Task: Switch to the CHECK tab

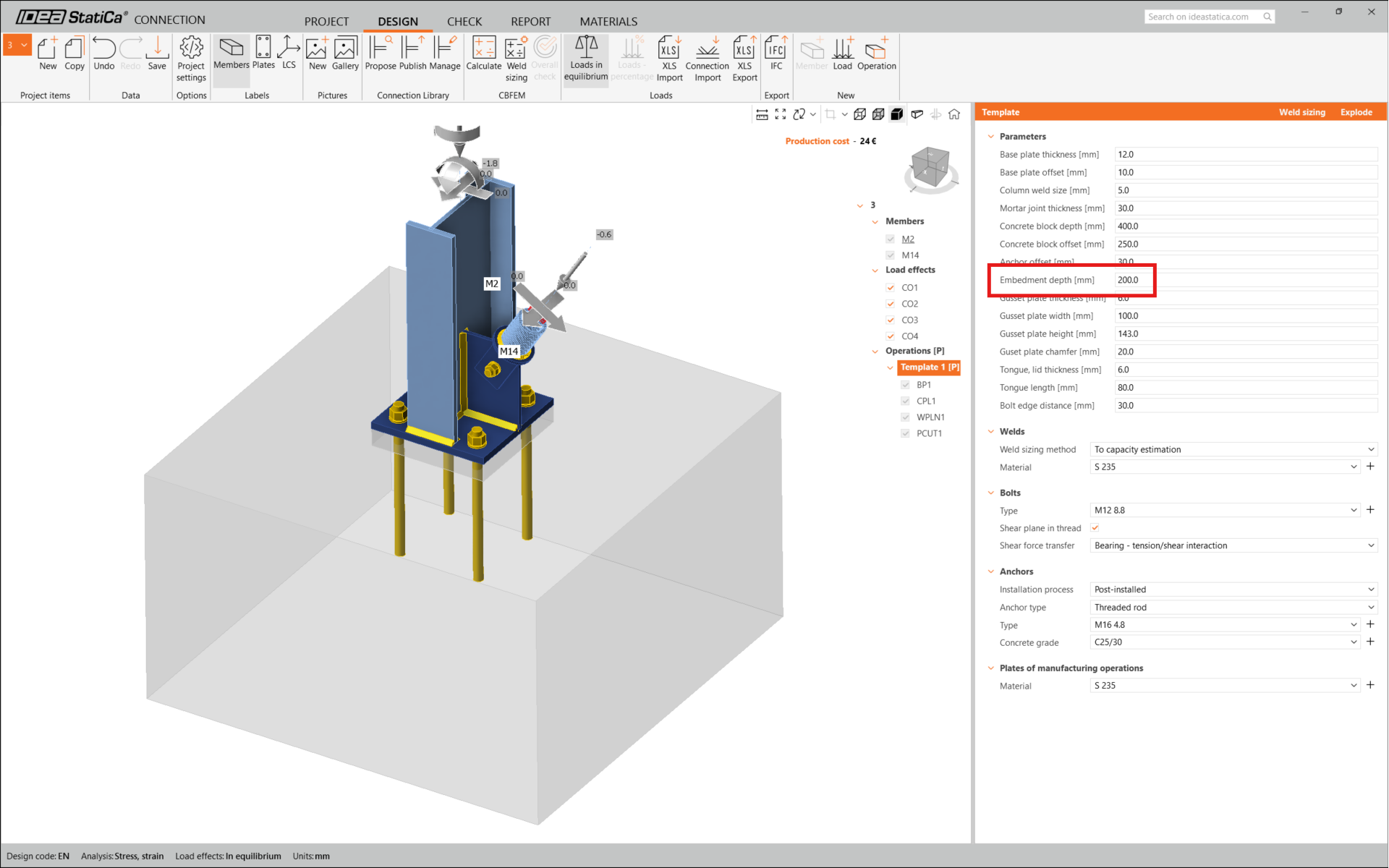Action: (464, 21)
